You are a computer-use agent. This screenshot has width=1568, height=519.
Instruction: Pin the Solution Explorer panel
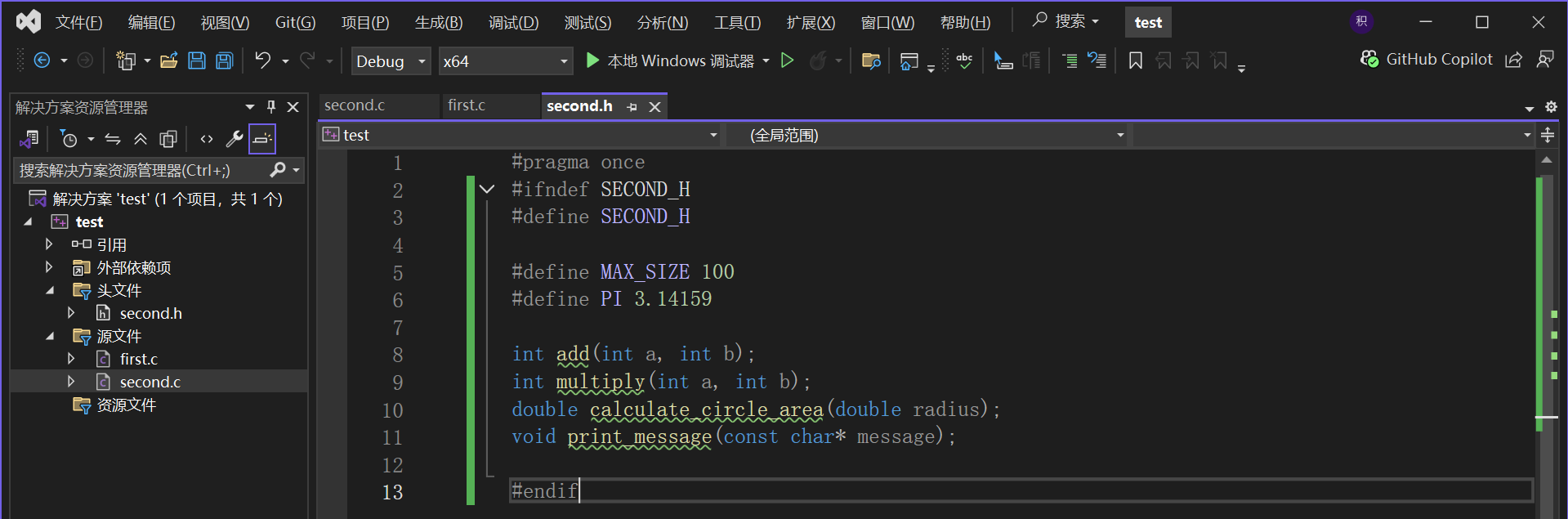pos(271,107)
